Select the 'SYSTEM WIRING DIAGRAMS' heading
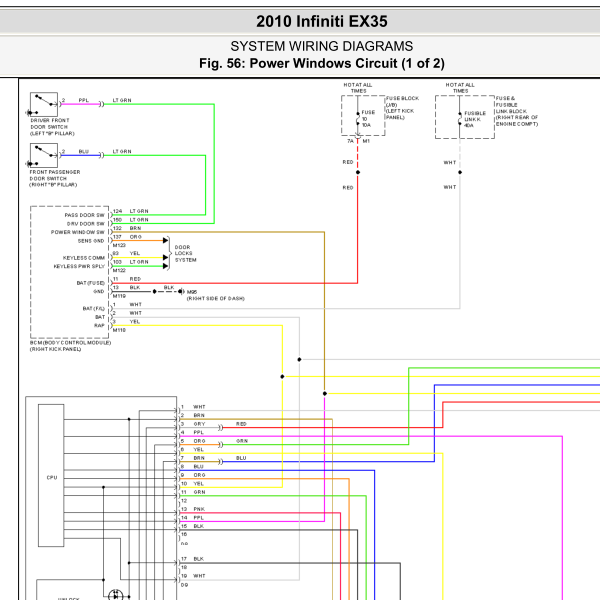 321,46
